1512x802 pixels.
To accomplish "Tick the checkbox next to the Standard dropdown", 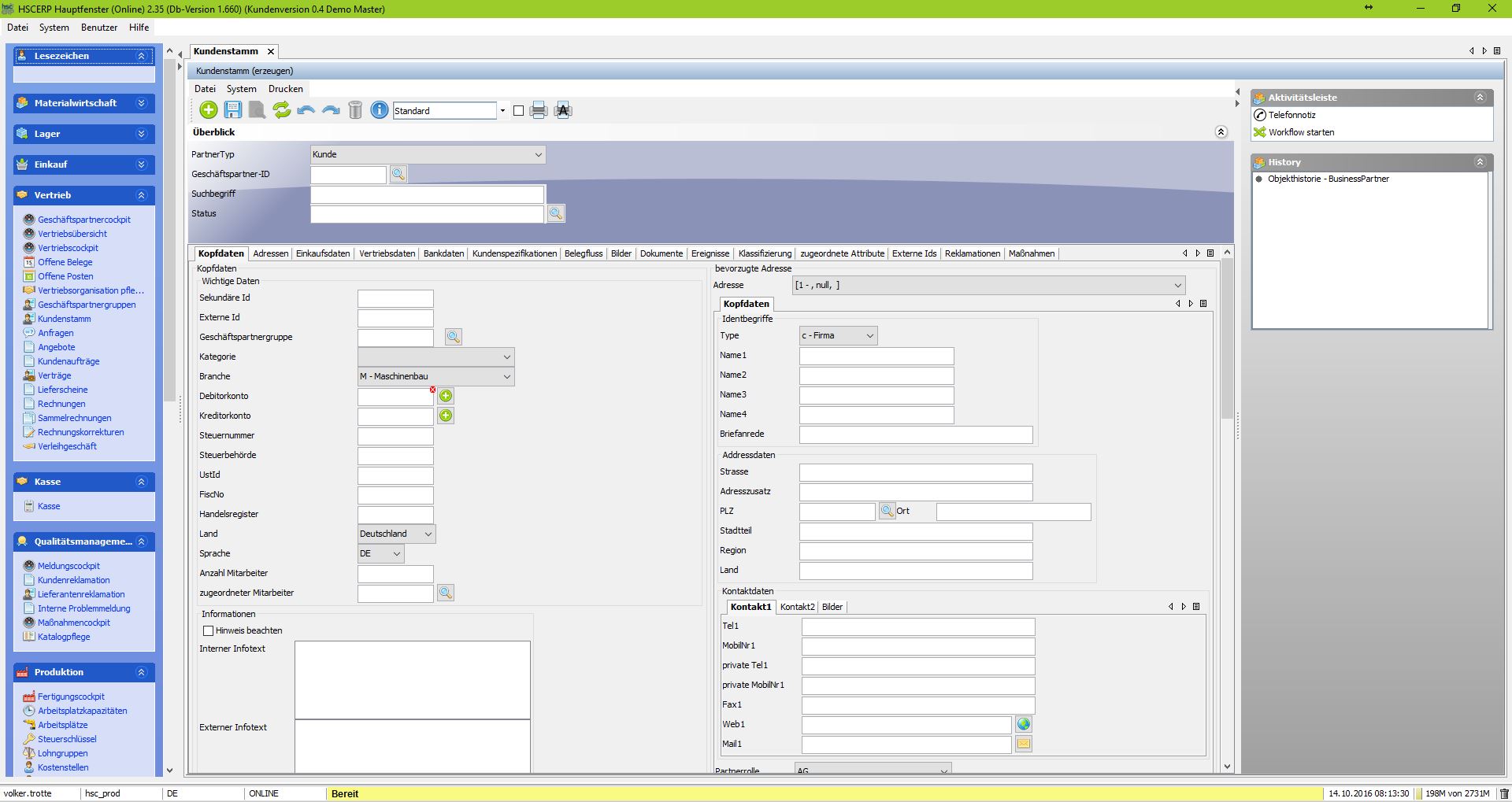I will coord(518,111).
